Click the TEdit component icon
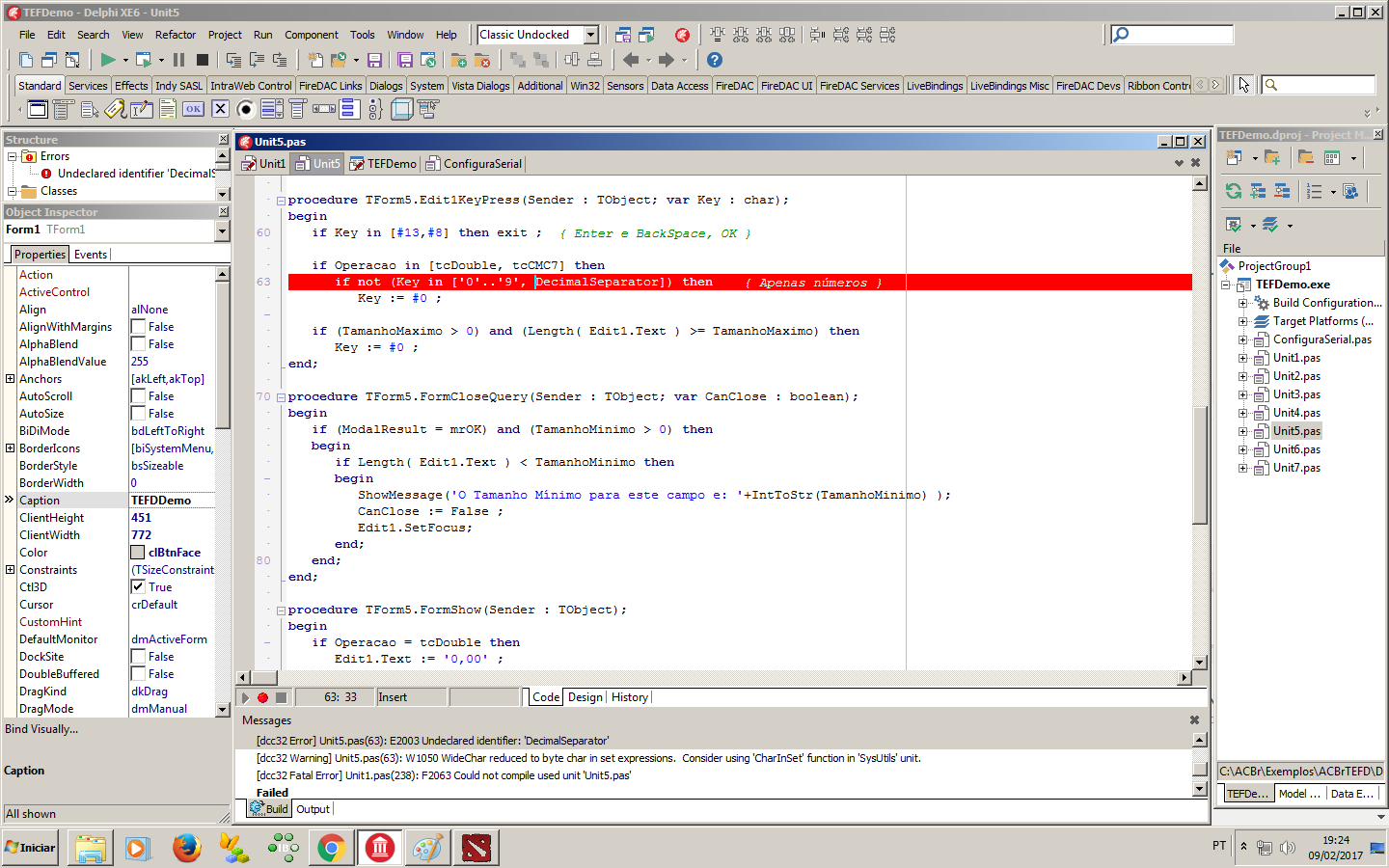The image size is (1389, 868). tap(142, 109)
